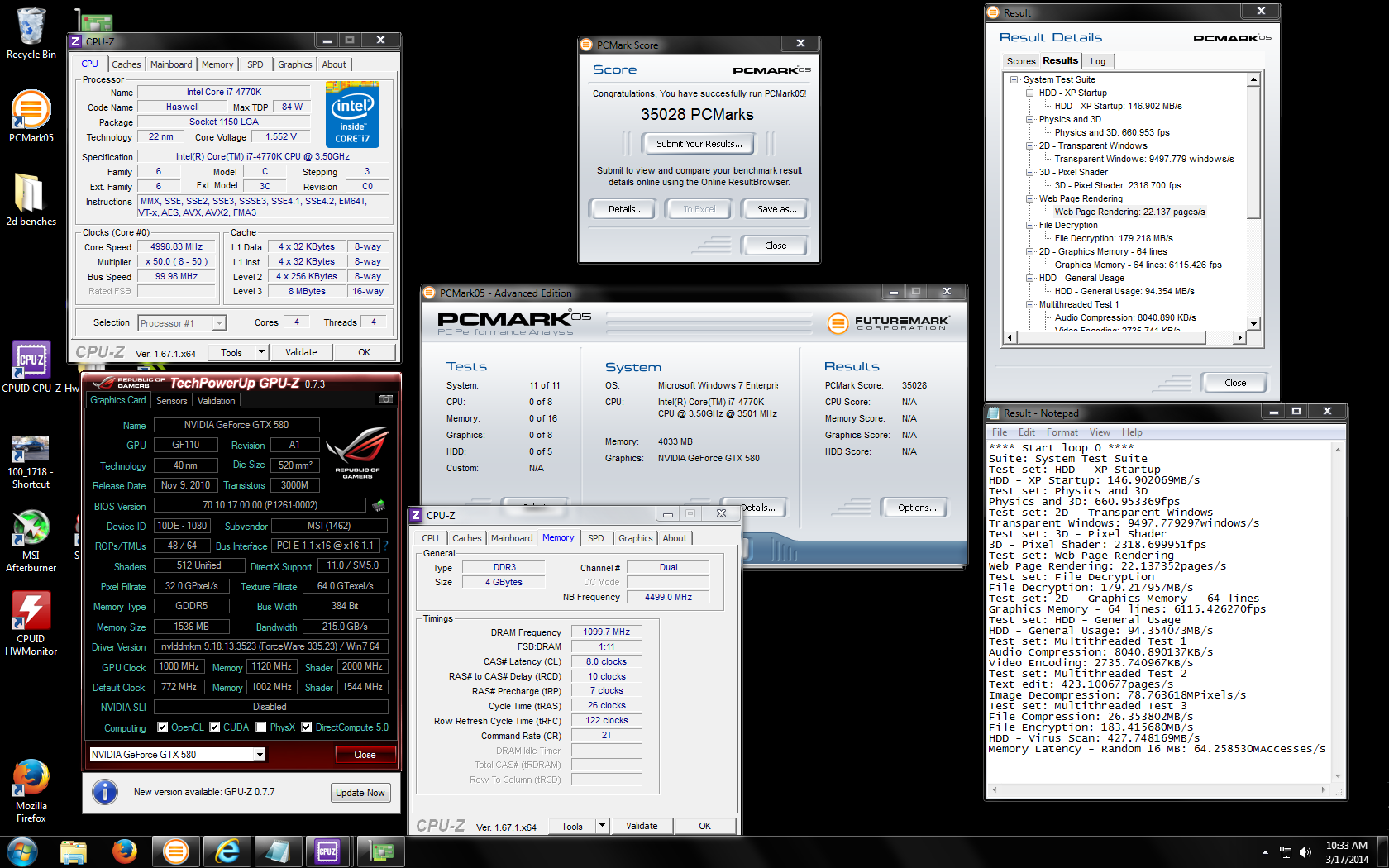The height and width of the screenshot is (868, 1389).
Task: Collapse the Web Page Rendering node
Action: pos(1030,199)
